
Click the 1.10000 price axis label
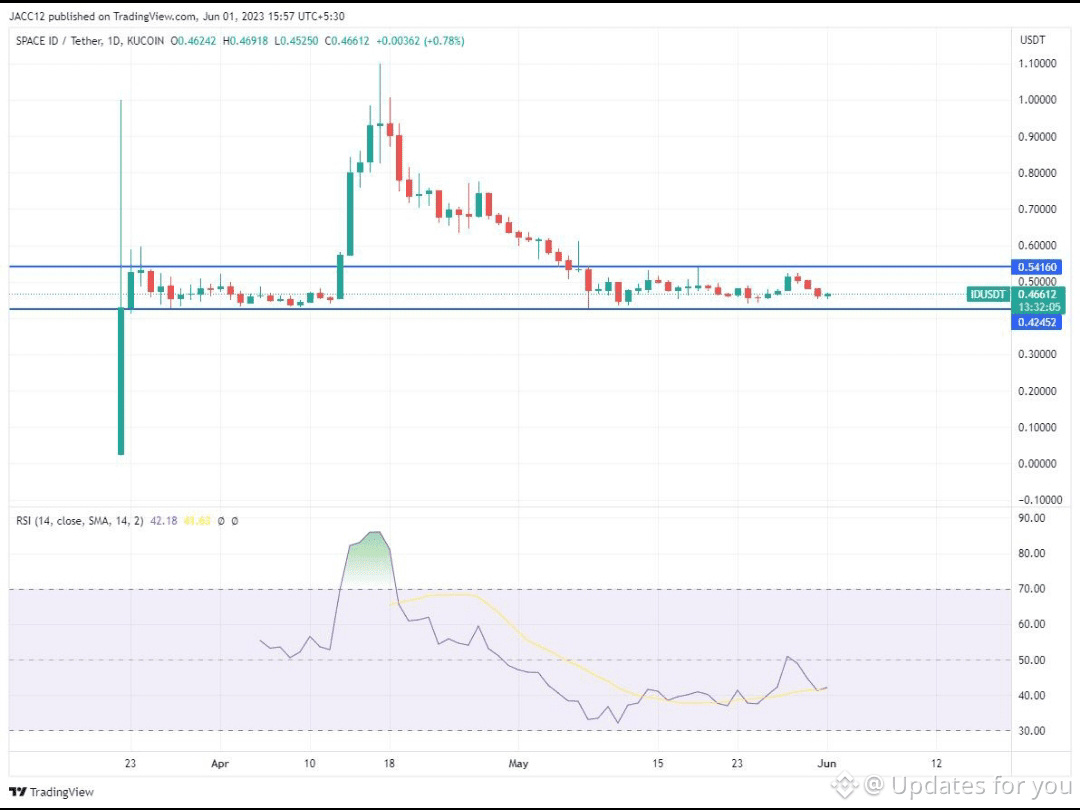pos(1037,63)
